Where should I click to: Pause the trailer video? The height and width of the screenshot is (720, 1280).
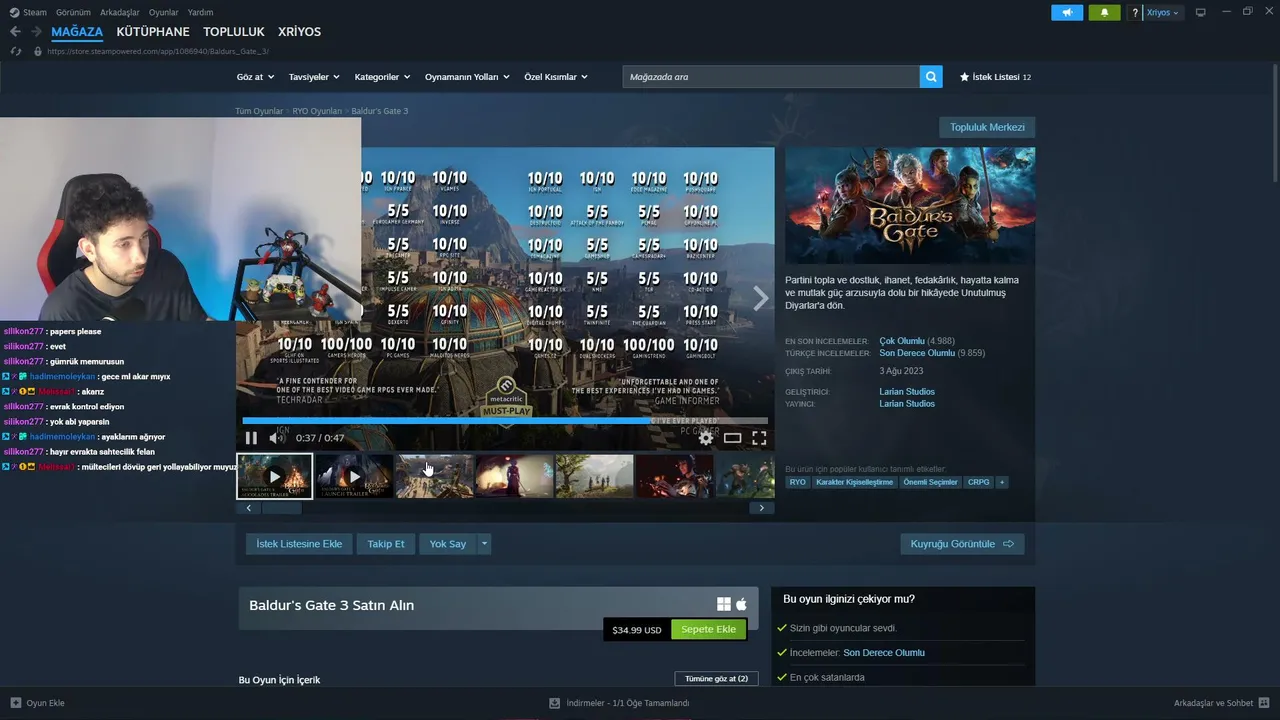point(251,438)
